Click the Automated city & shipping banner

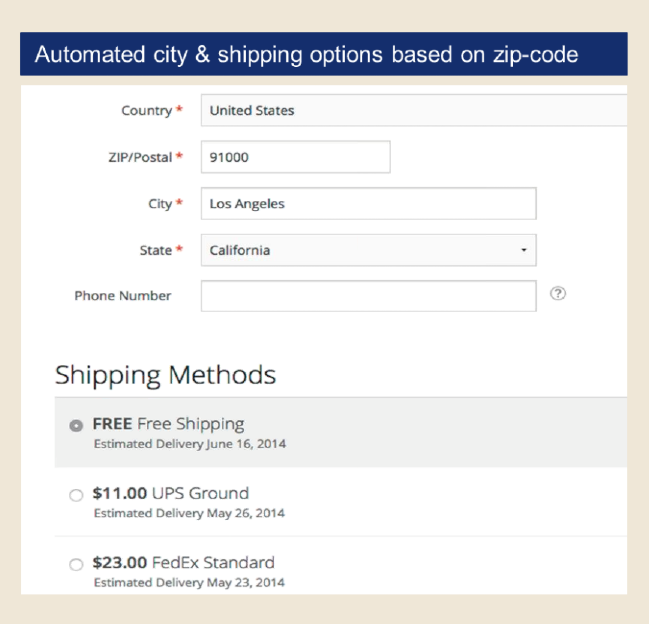pos(324,54)
